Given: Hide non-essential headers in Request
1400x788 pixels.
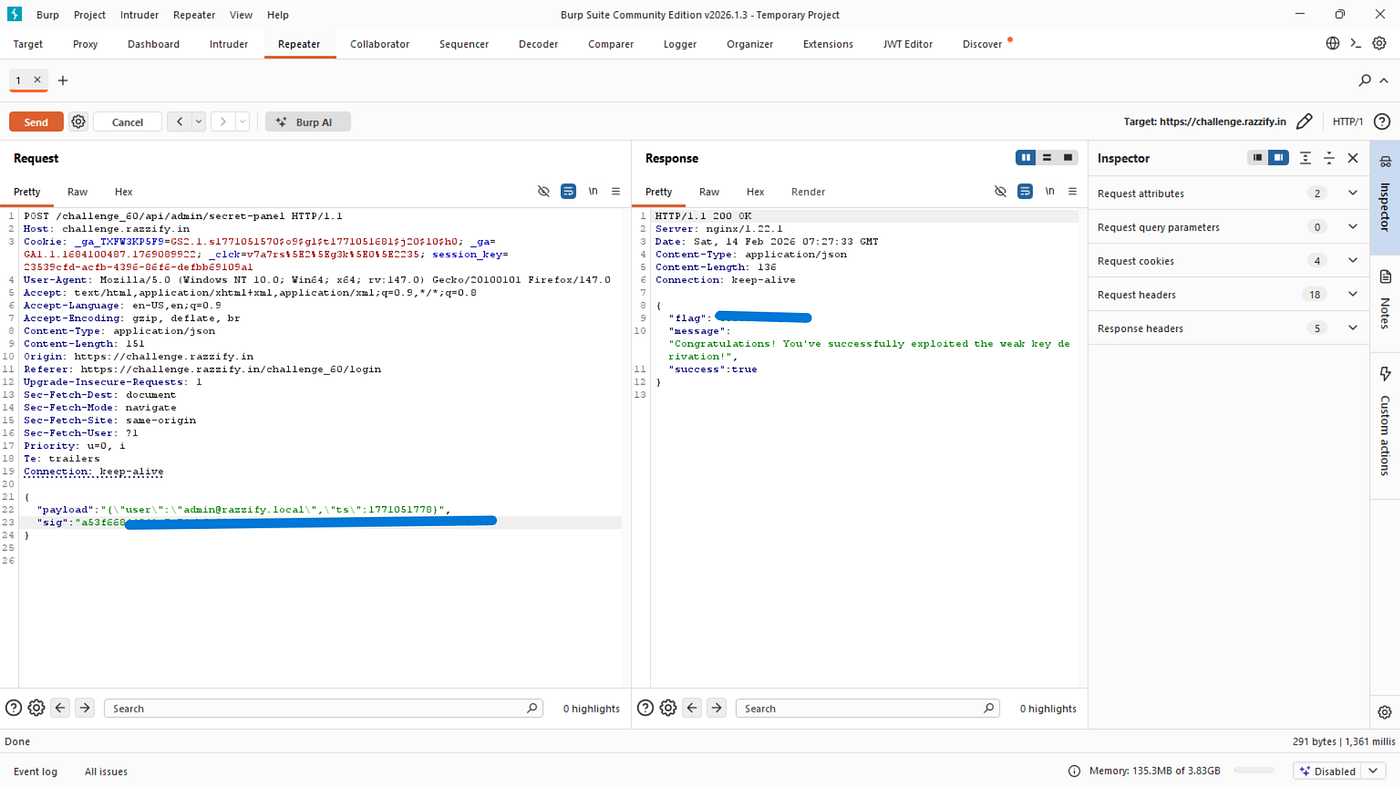Looking at the screenshot, I should 544,191.
